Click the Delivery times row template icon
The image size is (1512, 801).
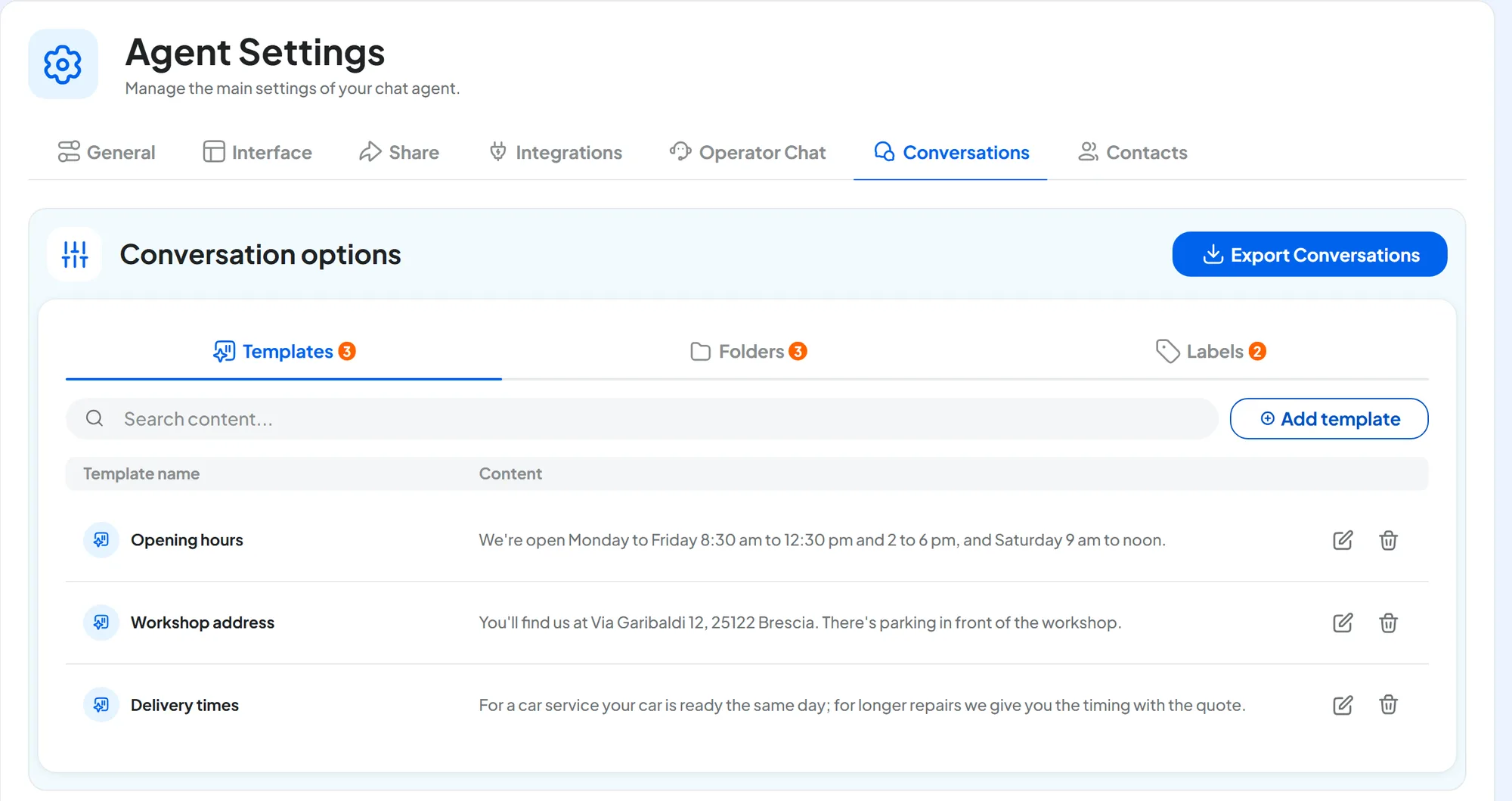point(101,705)
